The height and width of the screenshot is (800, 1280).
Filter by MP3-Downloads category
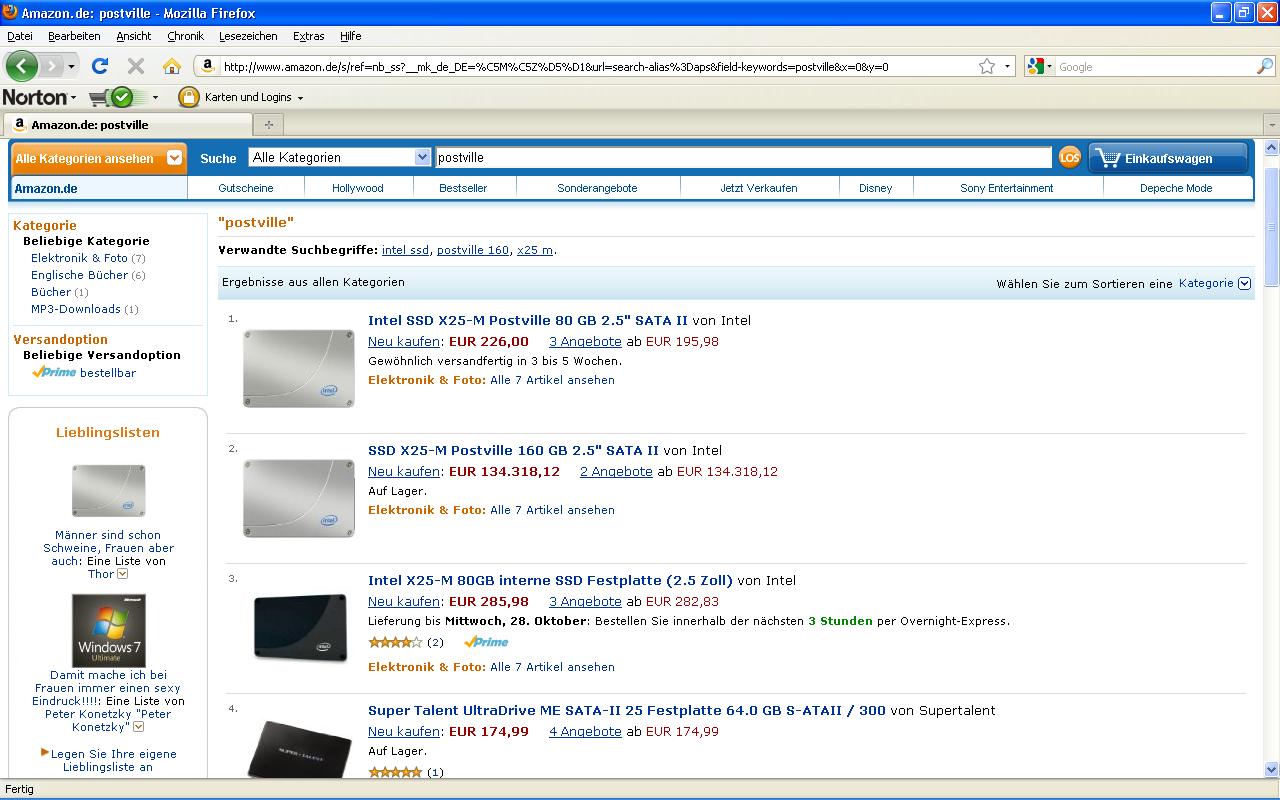click(x=76, y=309)
